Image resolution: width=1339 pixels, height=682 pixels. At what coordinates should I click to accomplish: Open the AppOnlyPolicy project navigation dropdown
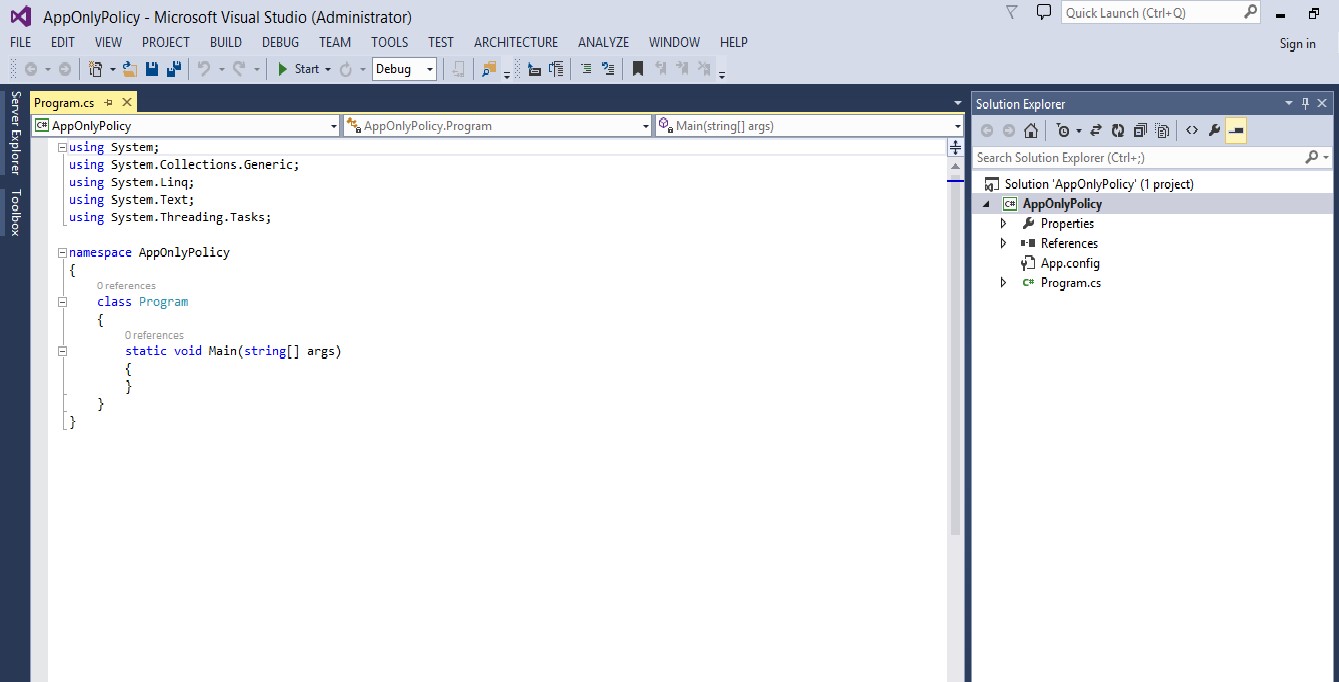coord(186,126)
